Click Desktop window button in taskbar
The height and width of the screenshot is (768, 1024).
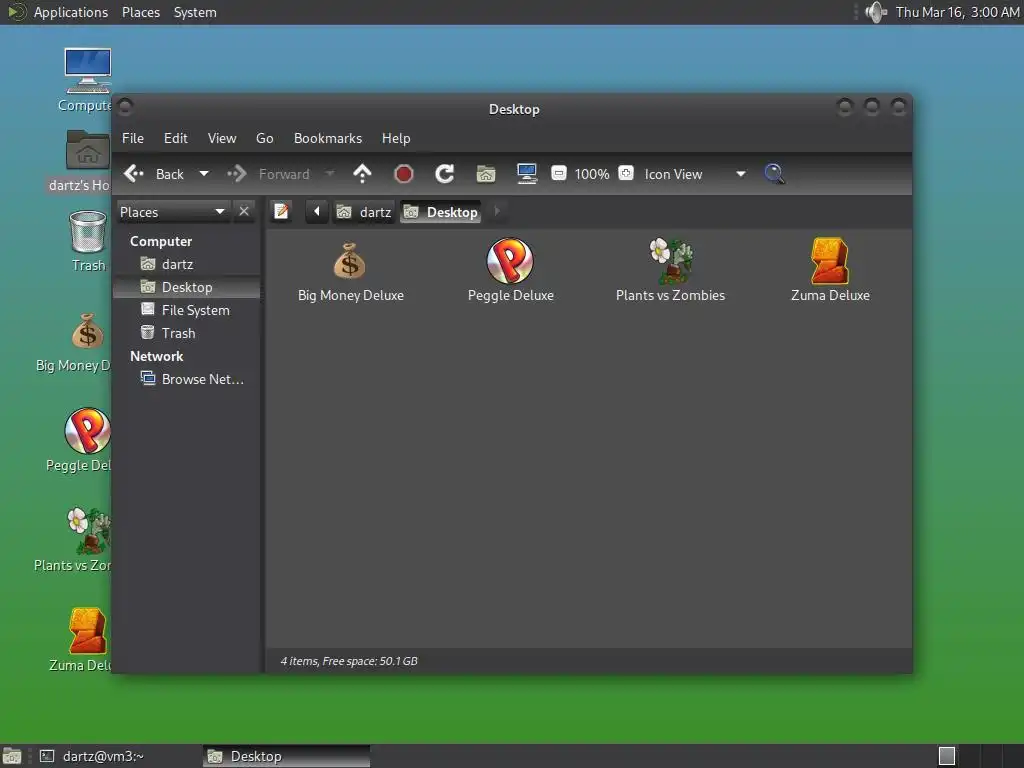click(287, 756)
